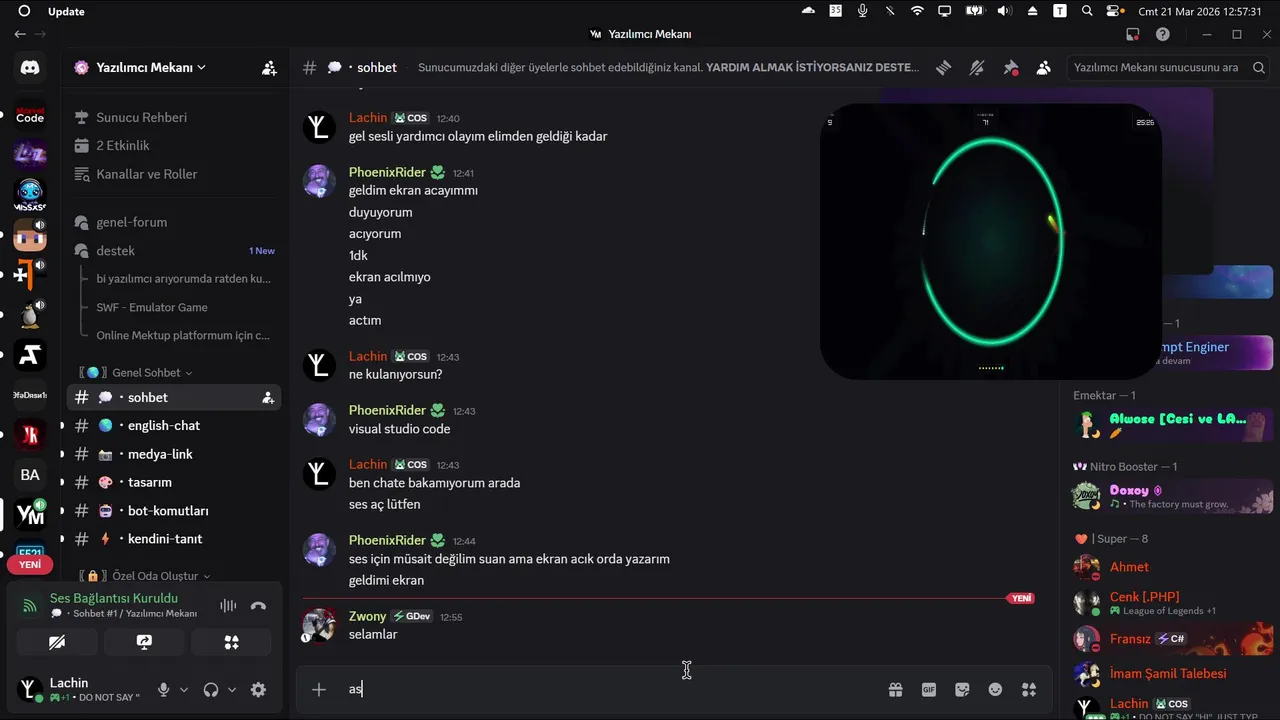Open the GIF picker

pos(929,689)
